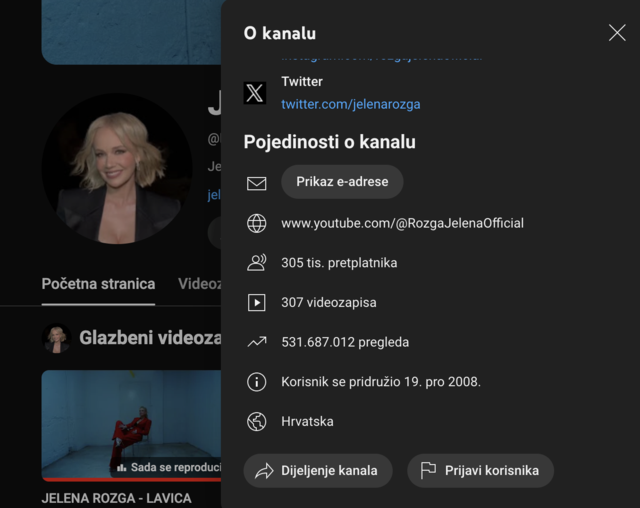
Task: Open the Glazbeni videozapisi section heading
Action: tap(150, 338)
